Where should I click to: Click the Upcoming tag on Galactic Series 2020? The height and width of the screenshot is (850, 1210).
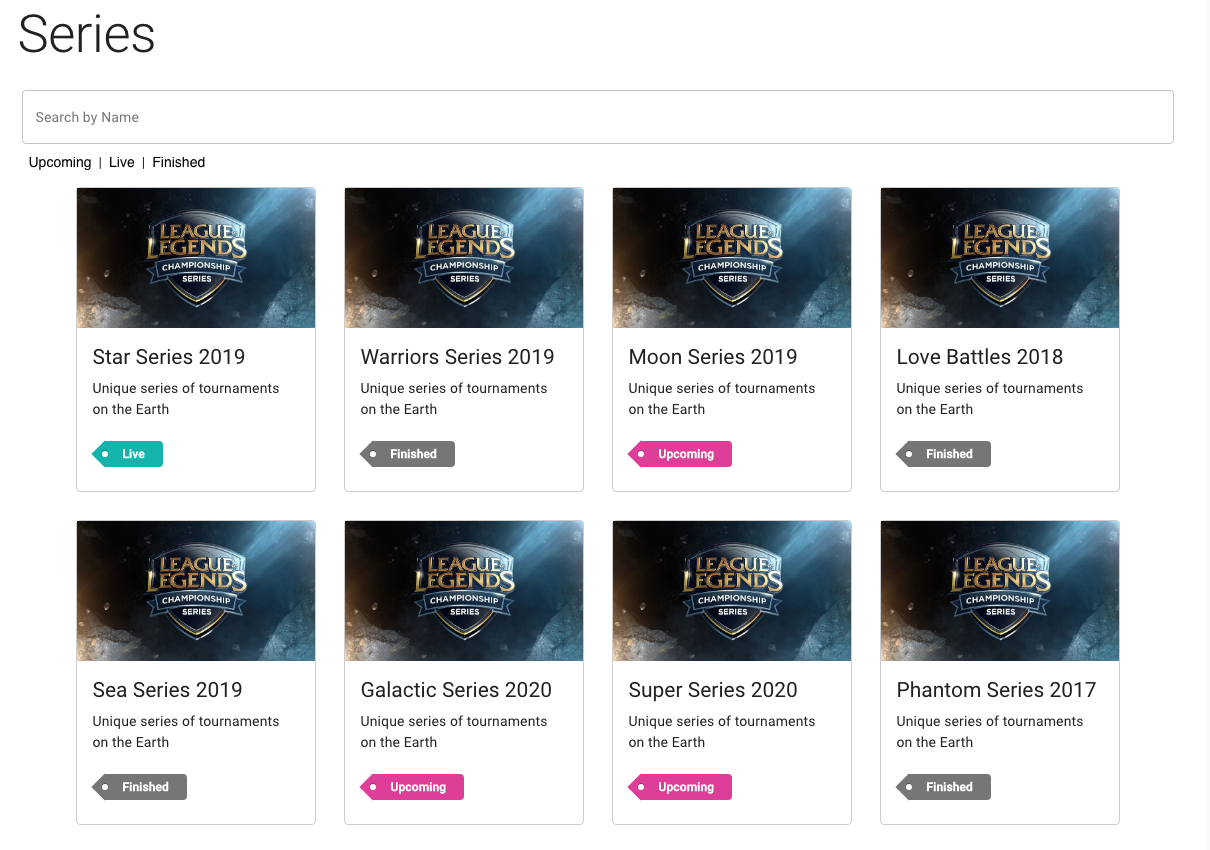pos(413,787)
